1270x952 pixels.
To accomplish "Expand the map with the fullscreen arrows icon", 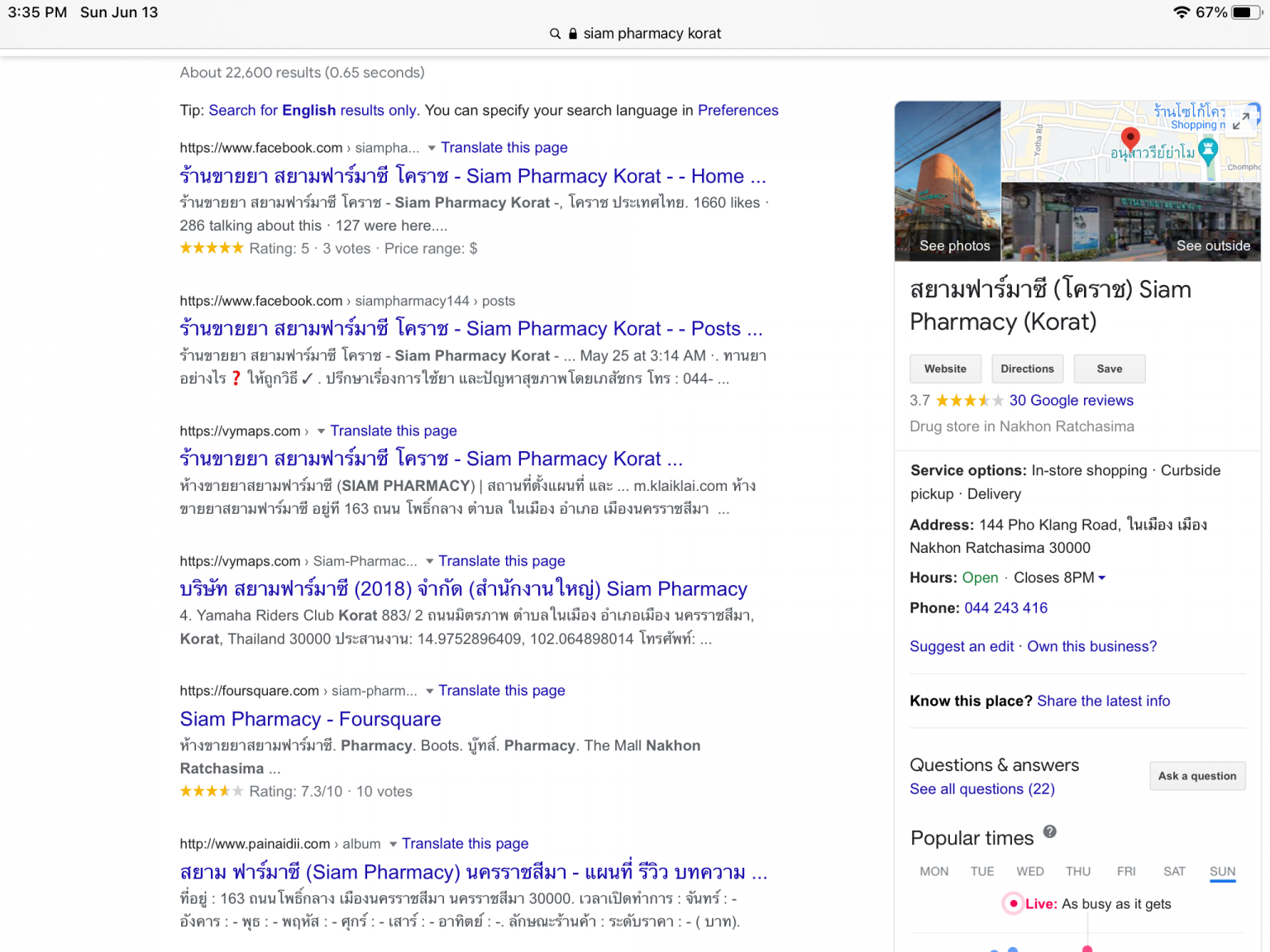I will 1240,121.
